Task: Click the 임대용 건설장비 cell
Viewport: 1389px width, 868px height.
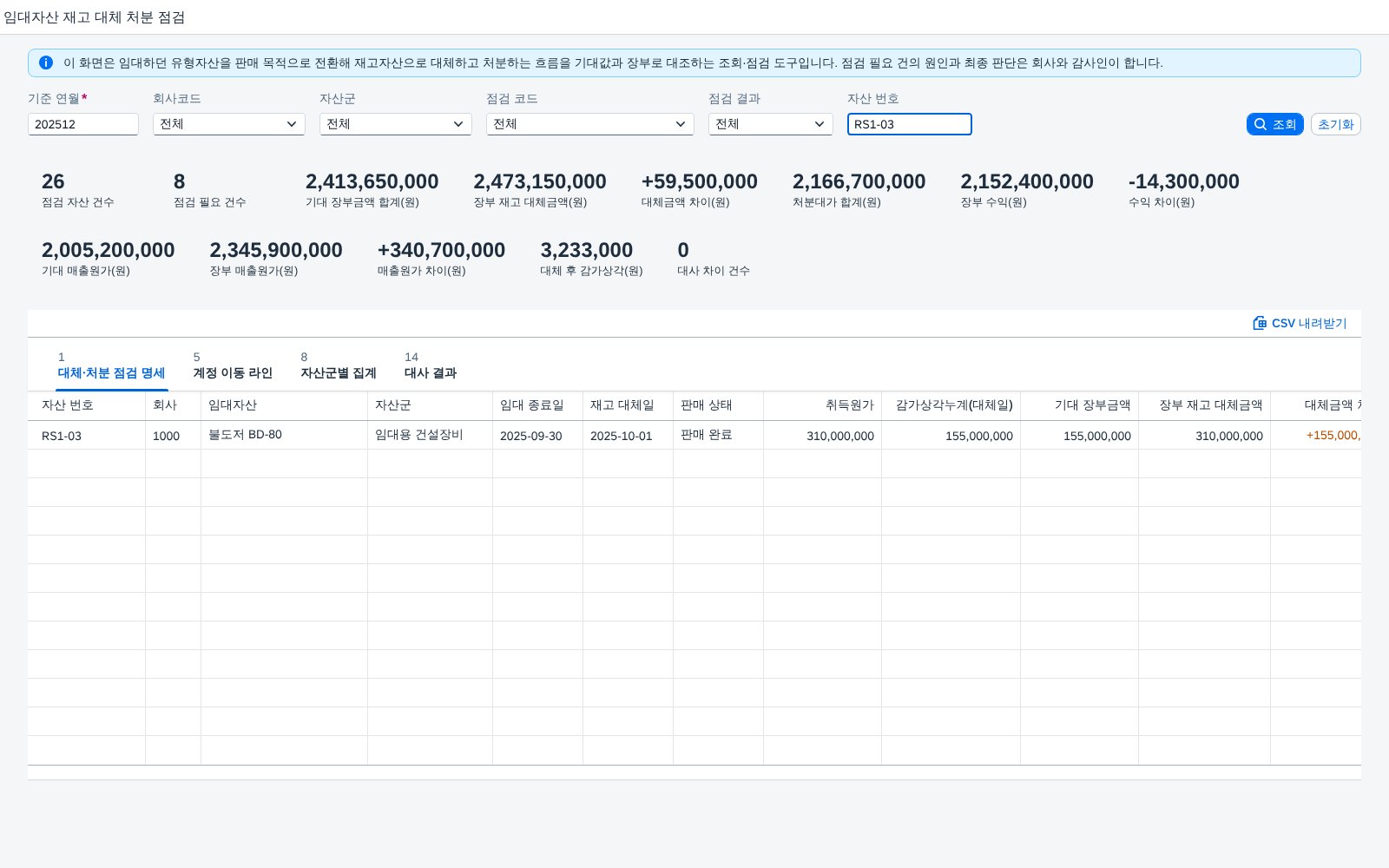Action: pos(431,435)
